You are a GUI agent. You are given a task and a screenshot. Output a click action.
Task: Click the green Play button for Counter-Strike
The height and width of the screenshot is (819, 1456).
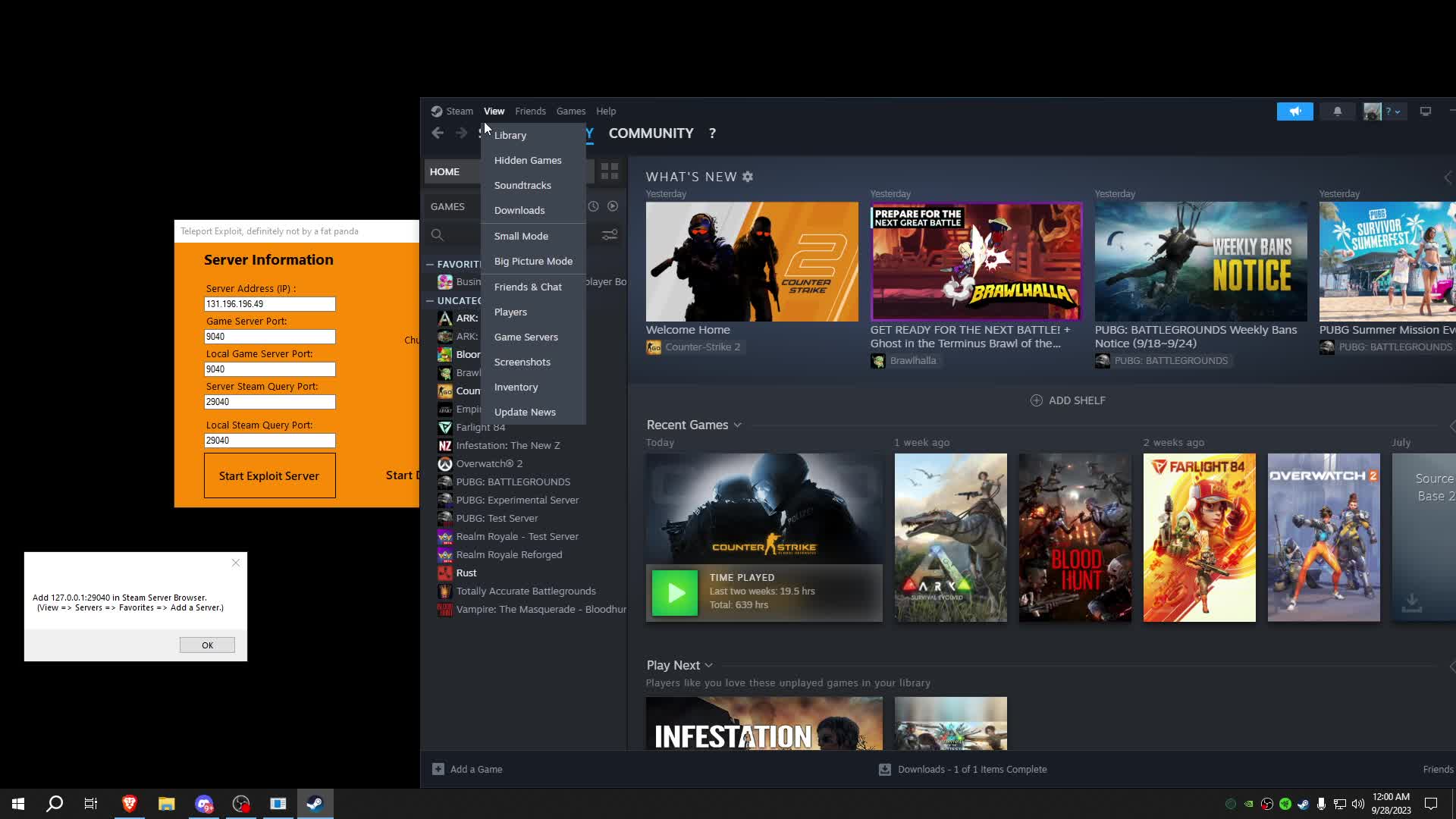(x=674, y=592)
